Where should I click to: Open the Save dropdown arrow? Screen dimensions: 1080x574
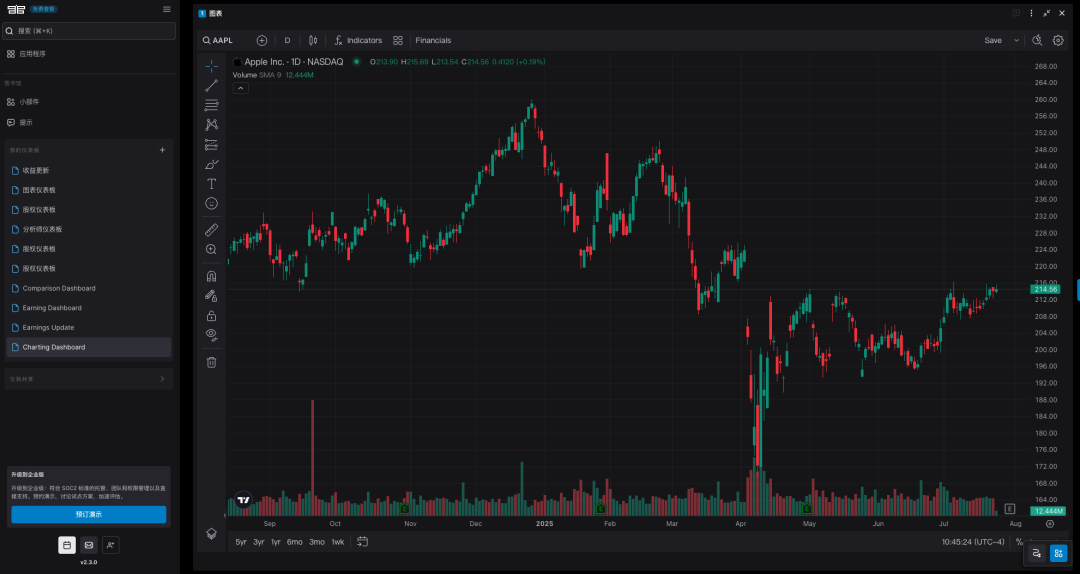1017,41
